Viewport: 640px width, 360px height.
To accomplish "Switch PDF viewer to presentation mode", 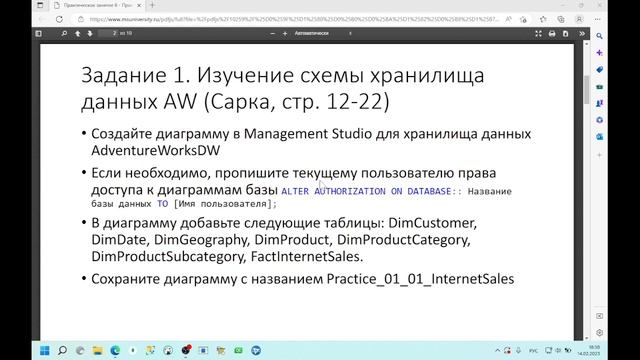I will [538, 34].
